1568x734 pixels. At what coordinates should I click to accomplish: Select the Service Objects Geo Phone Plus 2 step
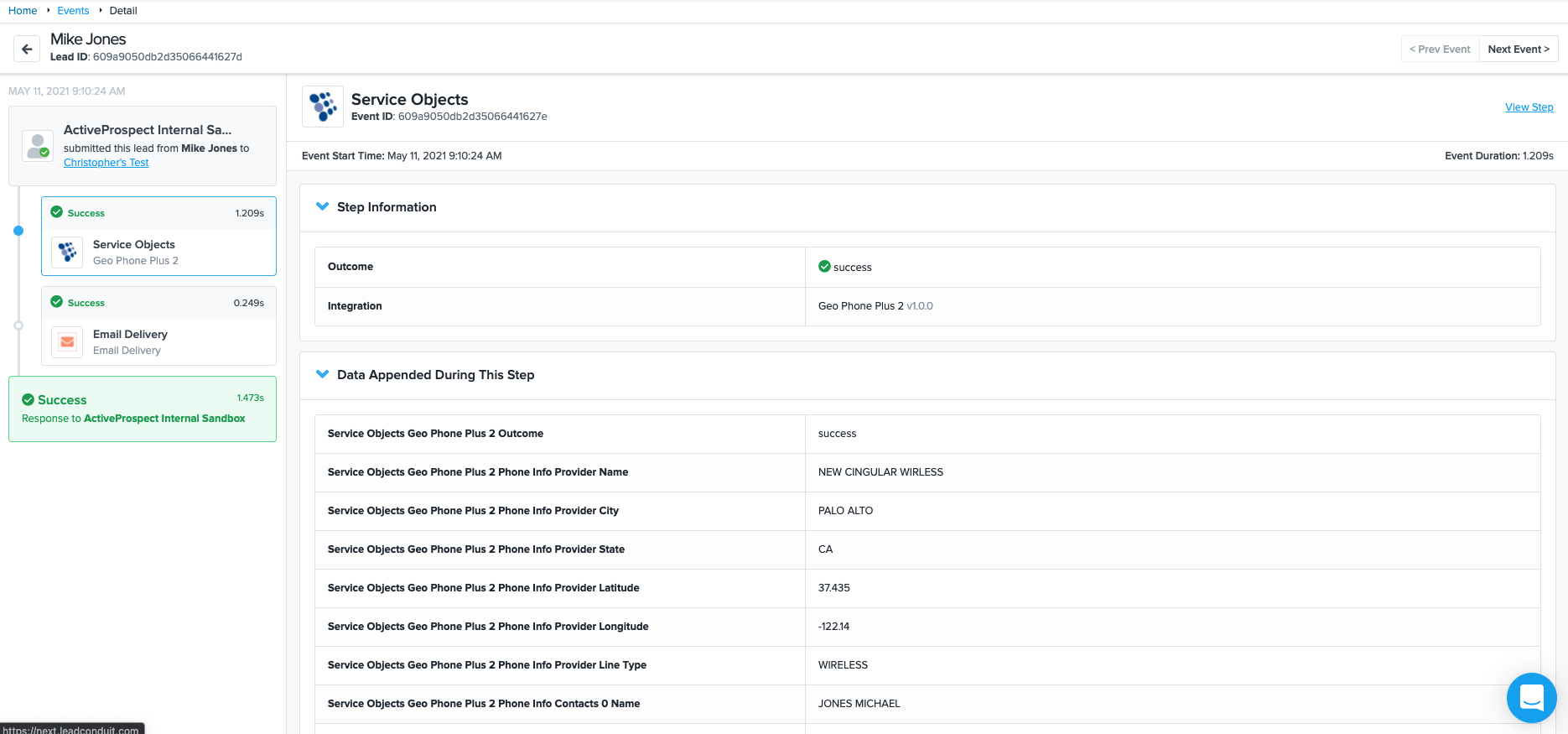(x=158, y=252)
